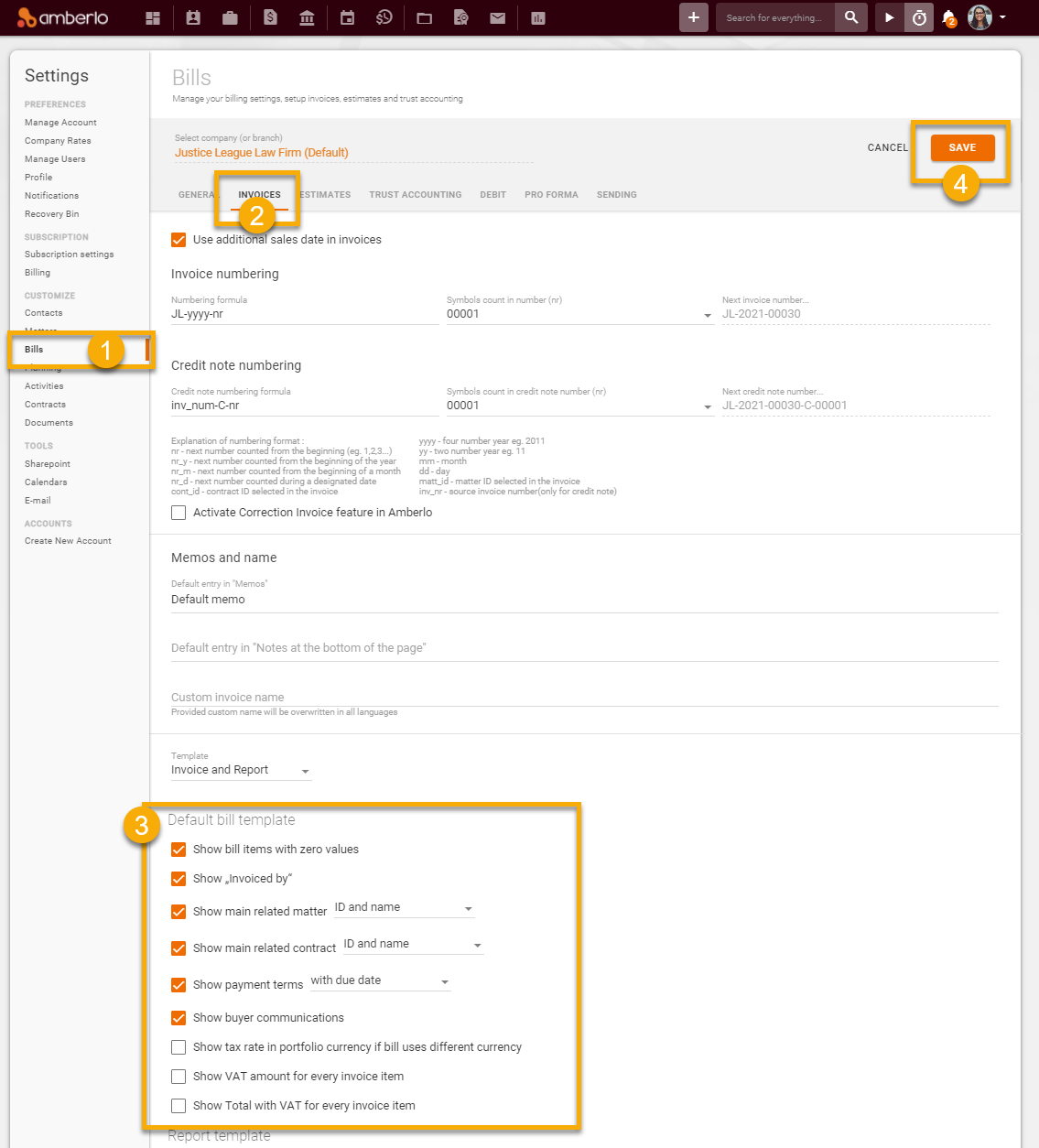The image size is (1039, 1148).
Task: Open the Bills dollar-tag icon
Action: pos(270,16)
